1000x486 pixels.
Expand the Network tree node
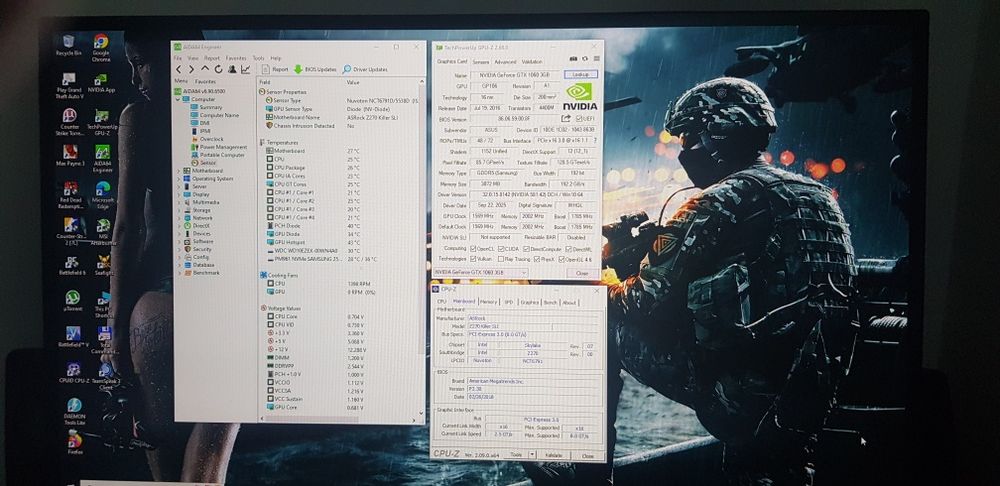click(x=179, y=217)
